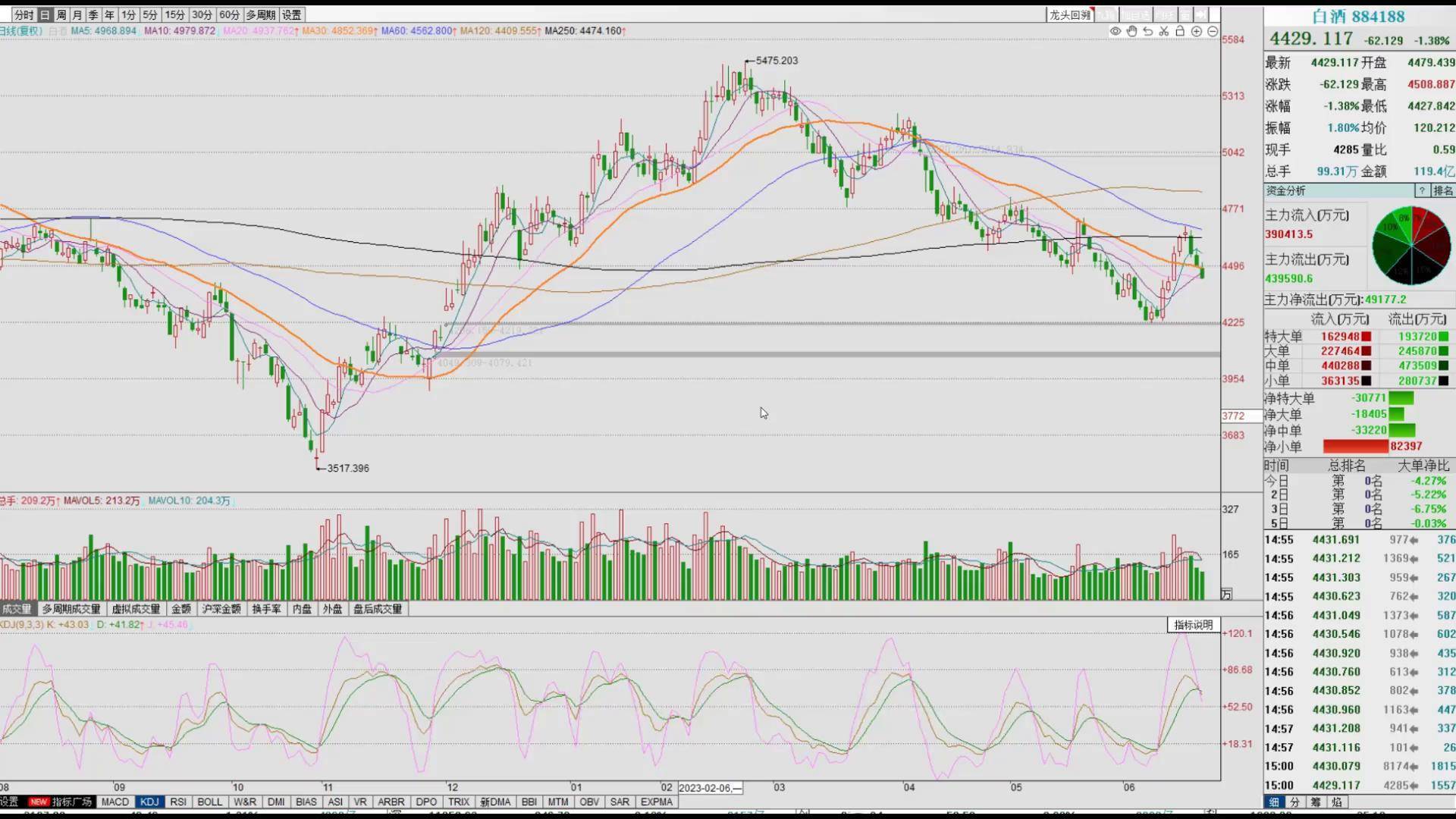The image size is (1456, 819).
Task: Switch to 60分 minute chart
Action: (229, 14)
